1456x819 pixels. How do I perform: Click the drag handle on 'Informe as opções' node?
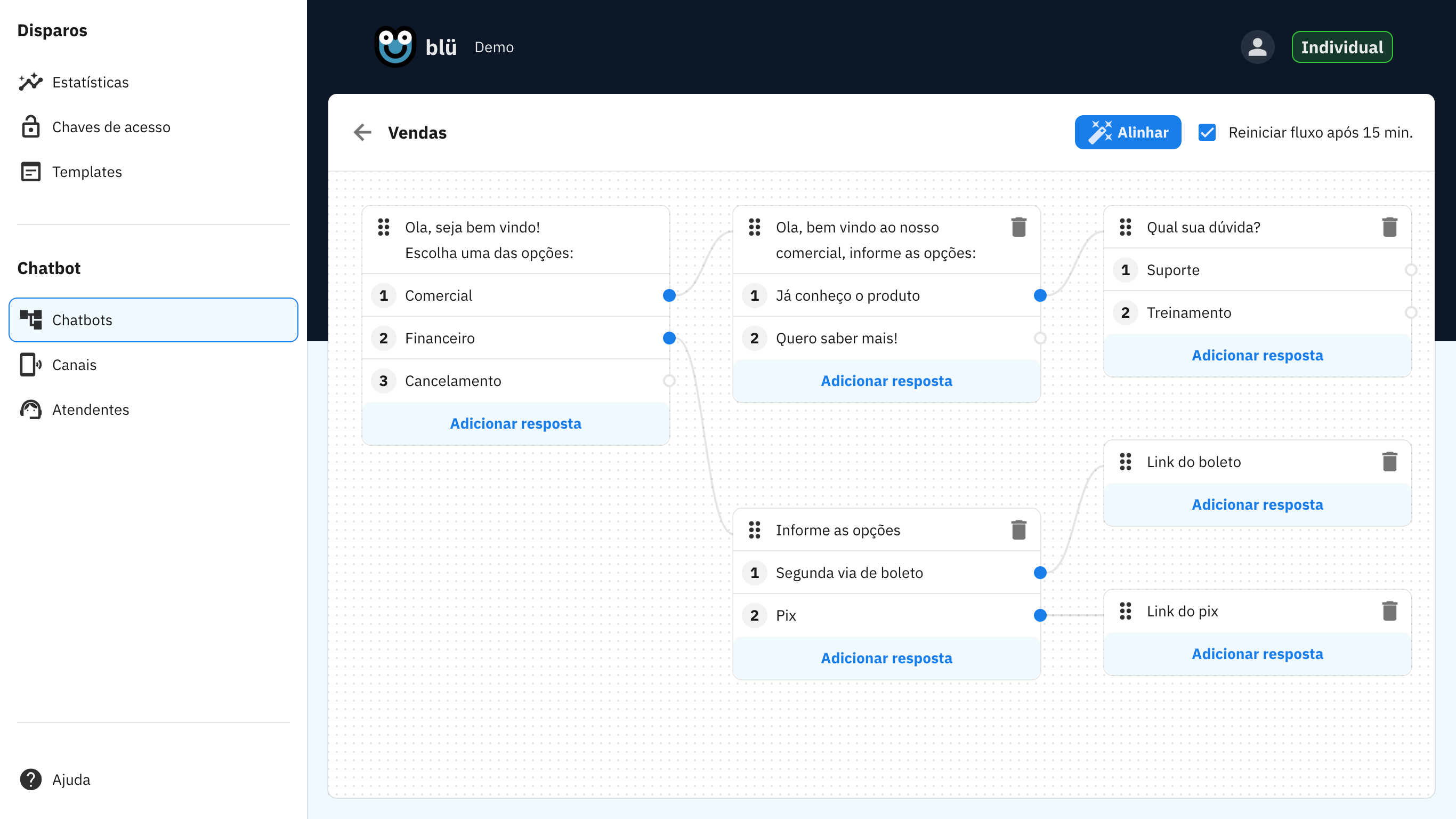(x=754, y=530)
